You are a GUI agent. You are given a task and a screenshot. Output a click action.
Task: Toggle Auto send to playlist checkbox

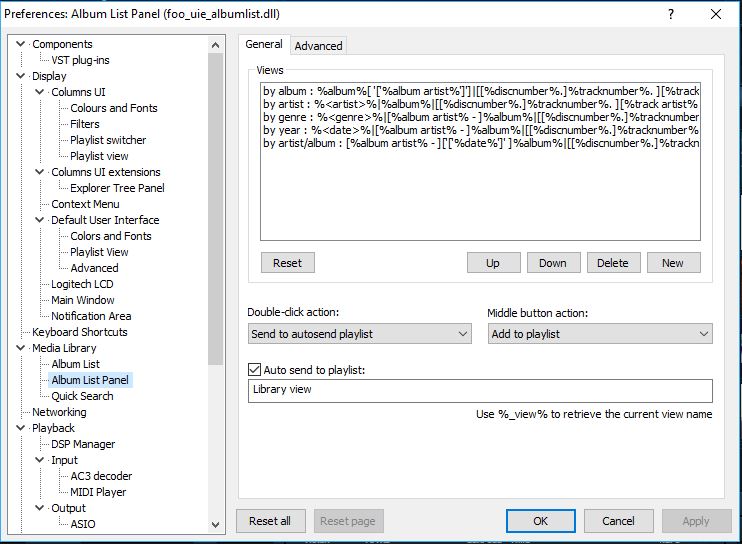(255, 370)
